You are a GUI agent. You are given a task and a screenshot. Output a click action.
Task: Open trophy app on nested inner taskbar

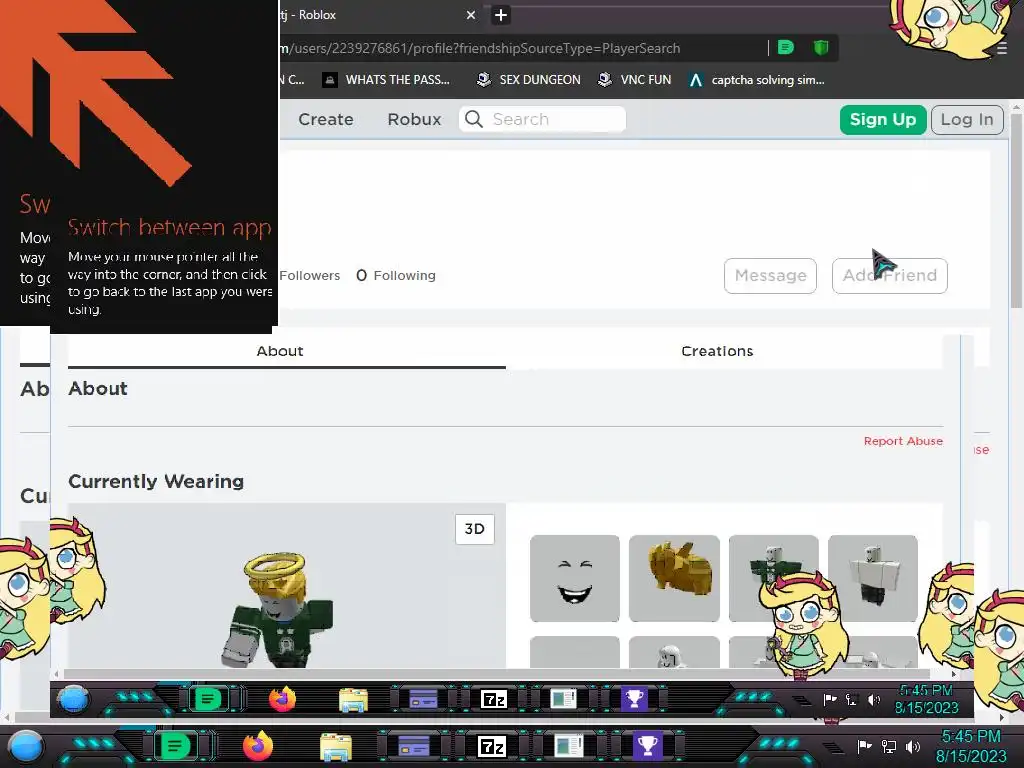(x=634, y=699)
